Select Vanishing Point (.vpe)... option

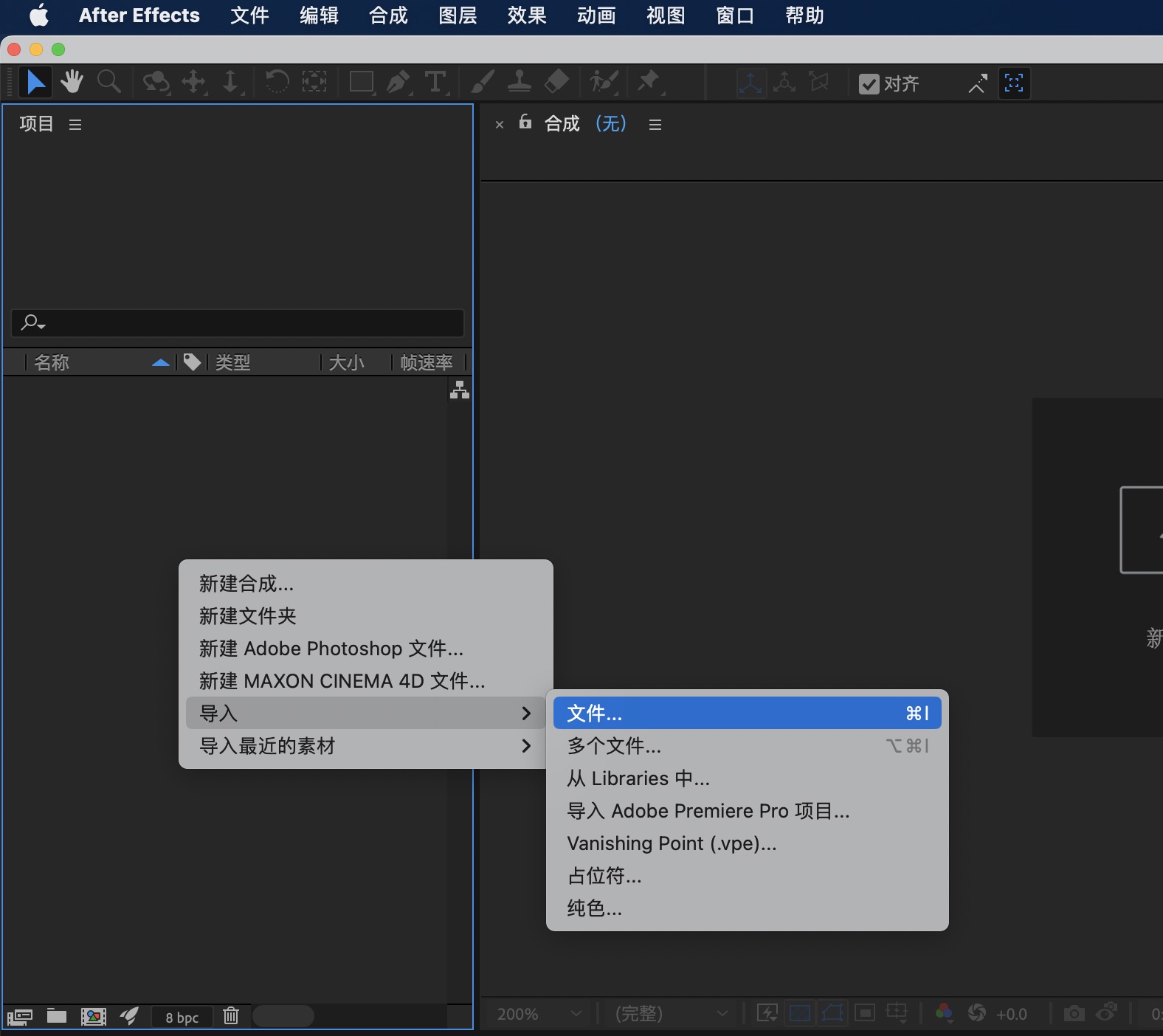pos(748,843)
